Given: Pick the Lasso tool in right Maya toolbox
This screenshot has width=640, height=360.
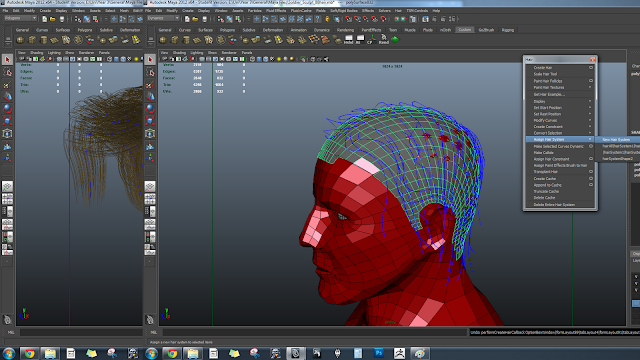Looking at the screenshot, I should (150, 72).
